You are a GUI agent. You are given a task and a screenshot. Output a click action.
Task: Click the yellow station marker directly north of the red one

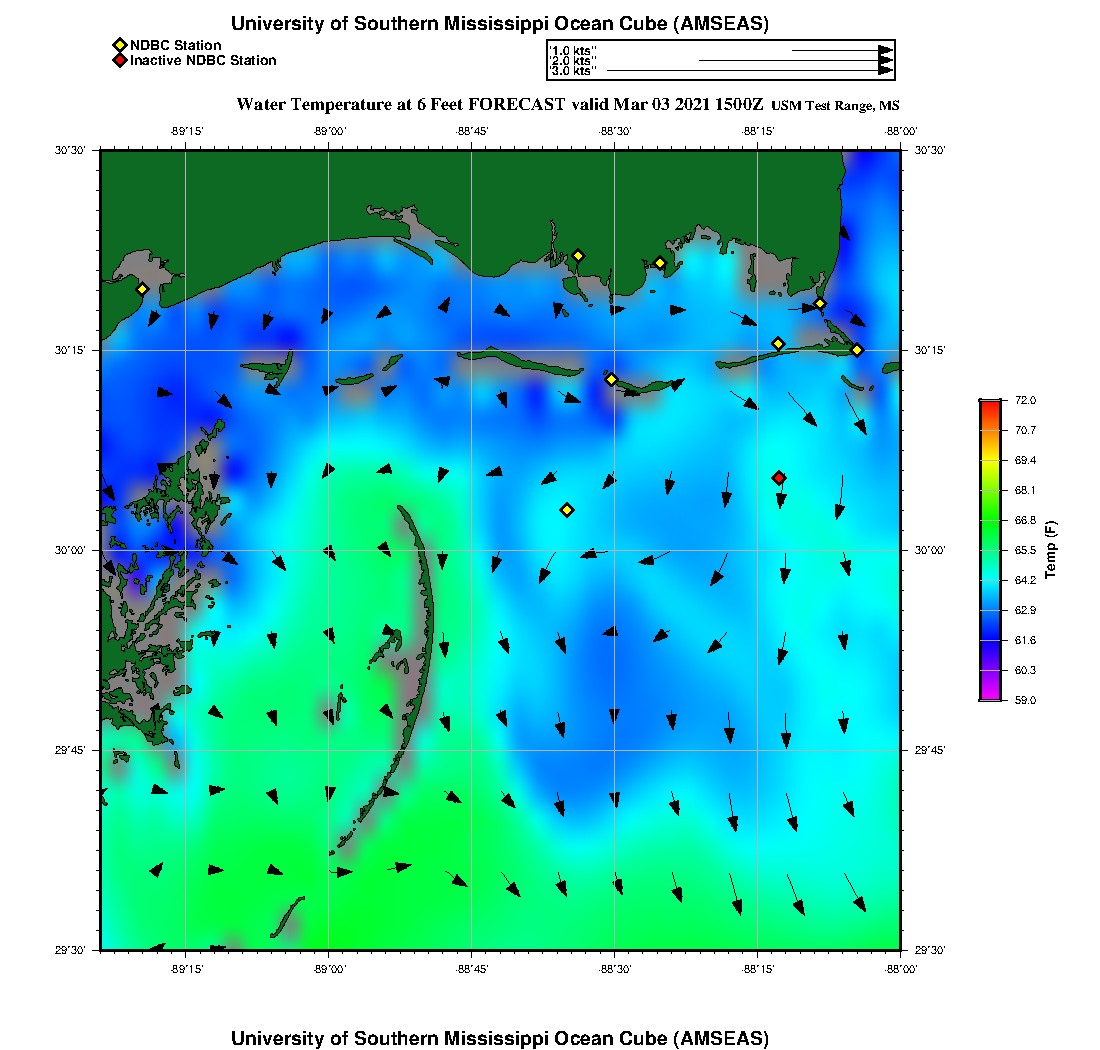click(778, 344)
